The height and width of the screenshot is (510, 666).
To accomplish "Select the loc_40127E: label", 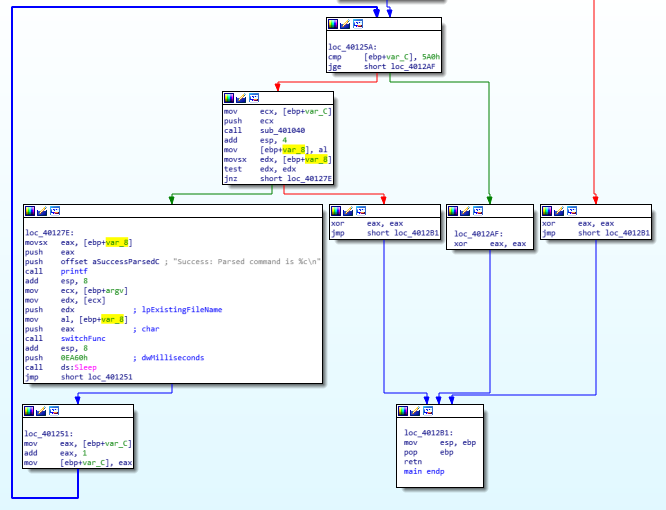I will click(x=50, y=233).
